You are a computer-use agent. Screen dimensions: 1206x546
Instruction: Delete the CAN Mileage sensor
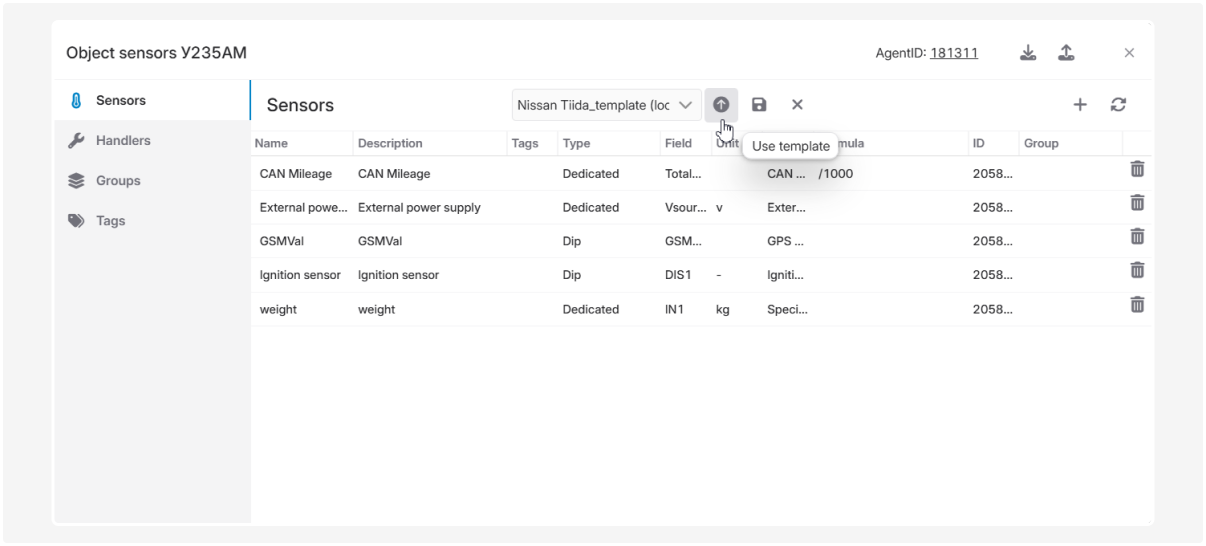point(1137,170)
